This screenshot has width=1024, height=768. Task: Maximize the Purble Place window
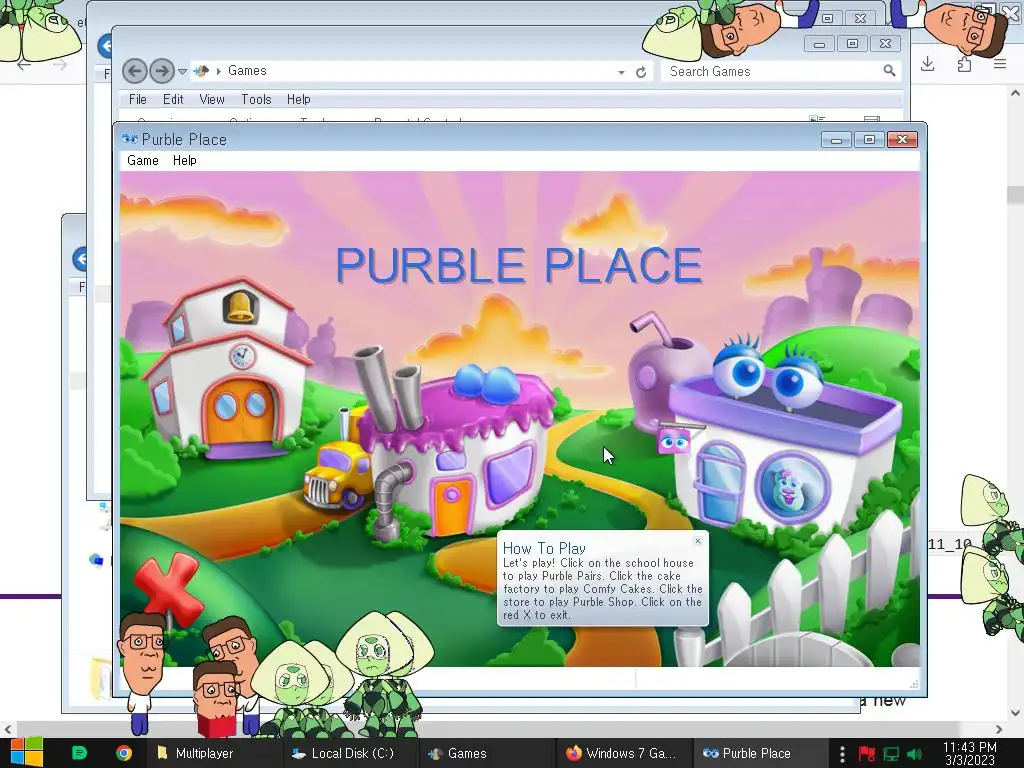[869, 140]
